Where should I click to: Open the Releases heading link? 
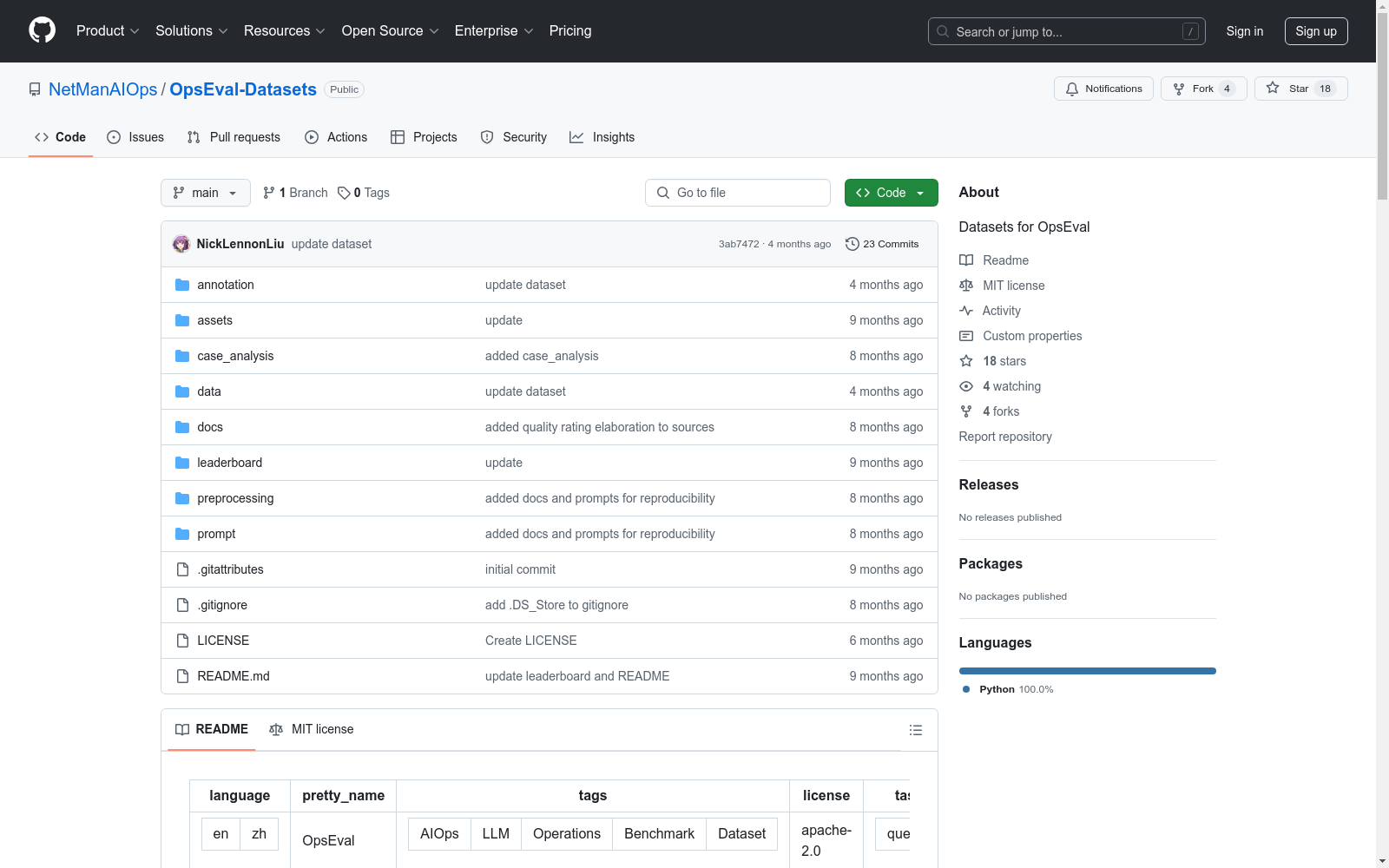[989, 484]
